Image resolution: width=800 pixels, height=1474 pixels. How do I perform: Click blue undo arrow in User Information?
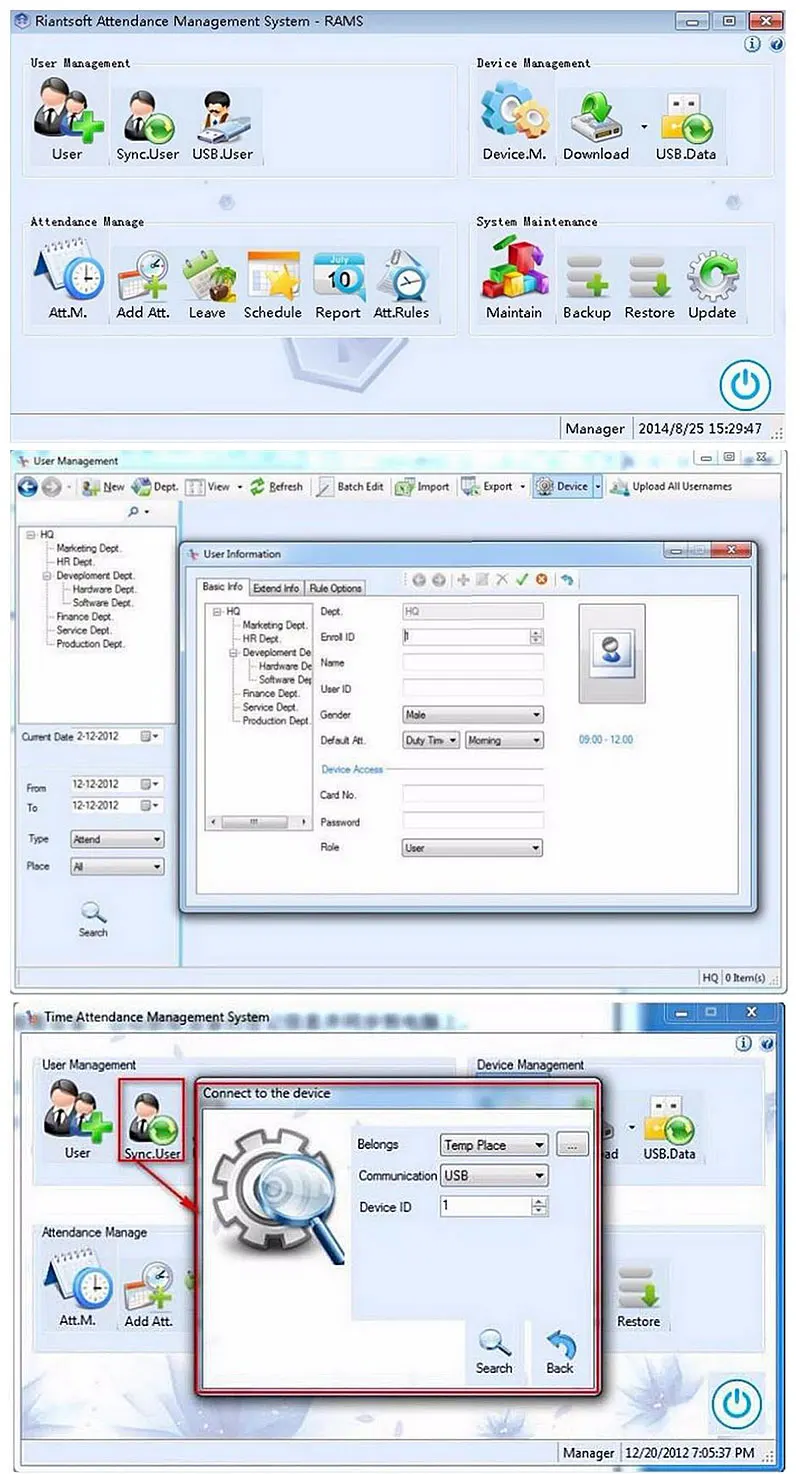pos(567,579)
